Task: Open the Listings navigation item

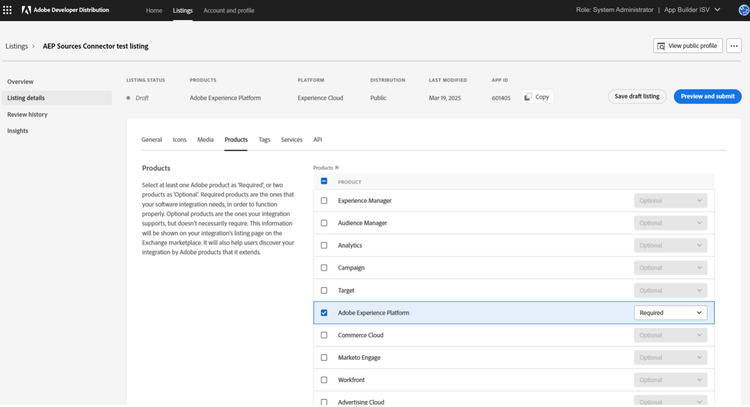Action: (183, 11)
